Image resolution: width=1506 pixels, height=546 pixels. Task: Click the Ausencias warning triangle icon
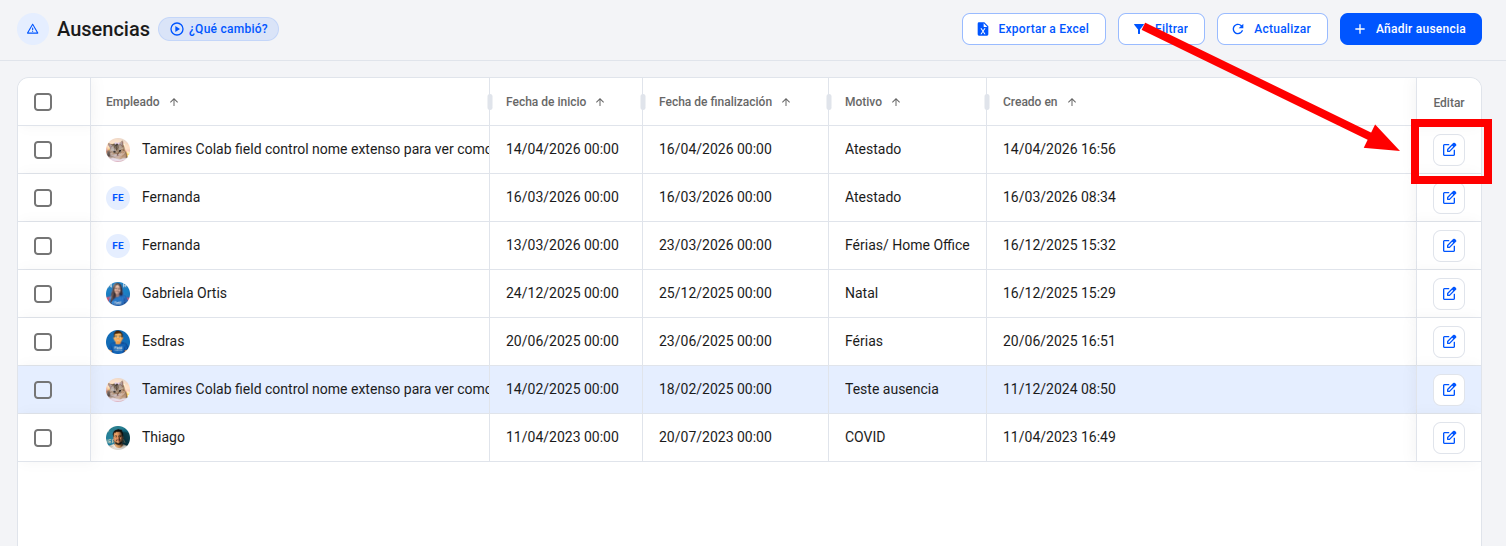pyautogui.click(x=33, y=29)
